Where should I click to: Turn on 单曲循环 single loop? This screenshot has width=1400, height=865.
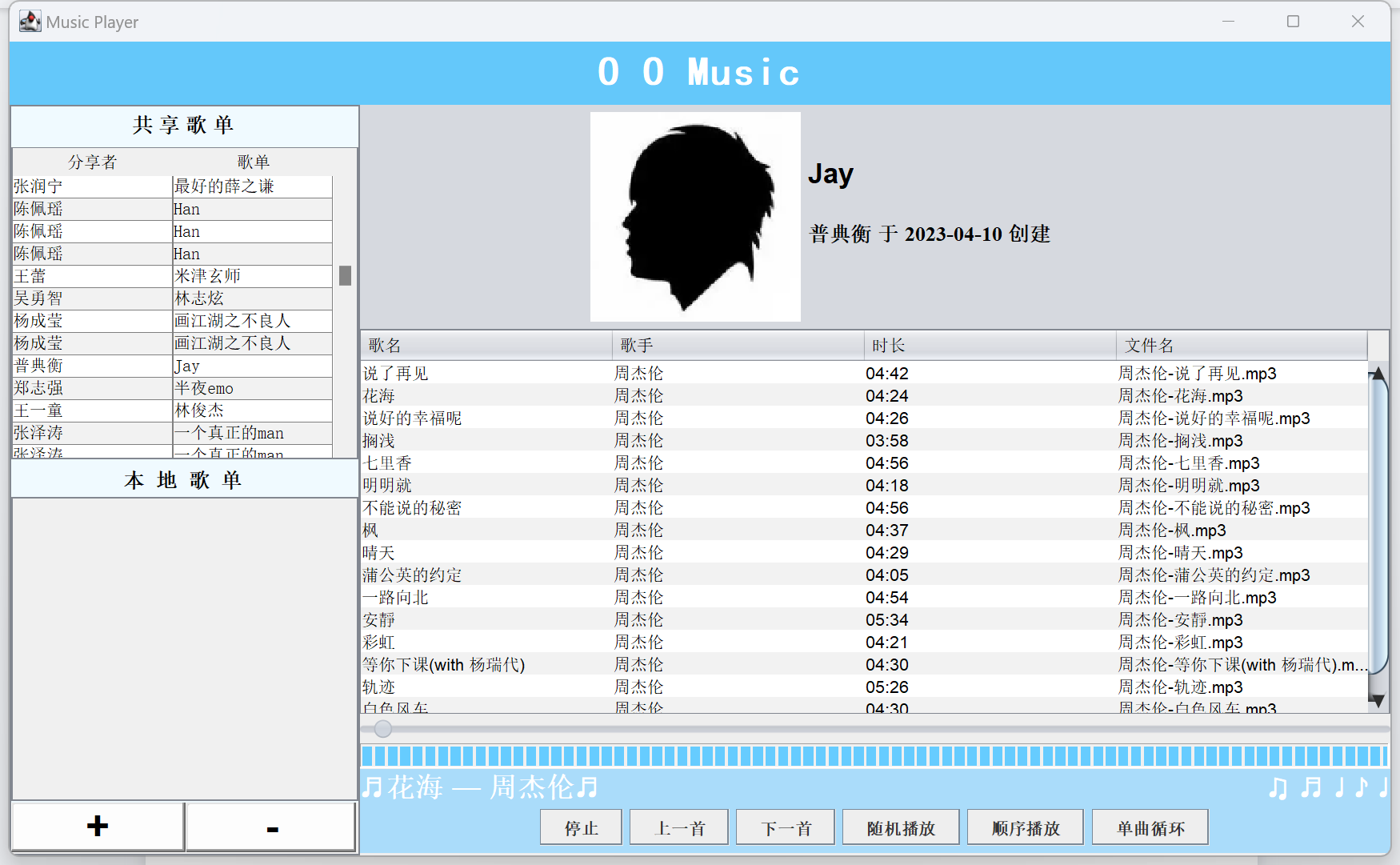click(x=1150, y=828)
